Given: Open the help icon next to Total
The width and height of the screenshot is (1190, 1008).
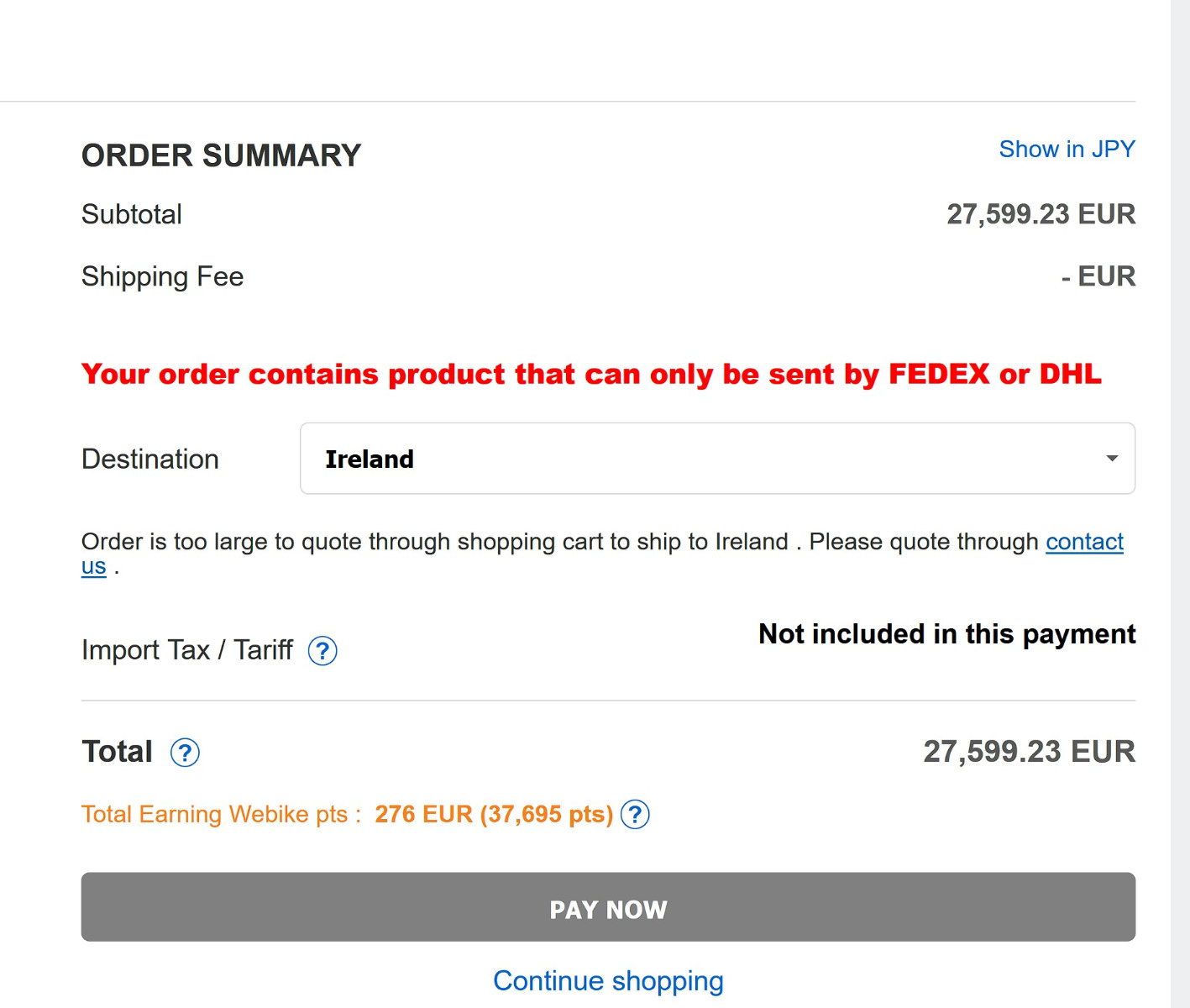Looking at the screenshot, I should (x=185, y=753).
